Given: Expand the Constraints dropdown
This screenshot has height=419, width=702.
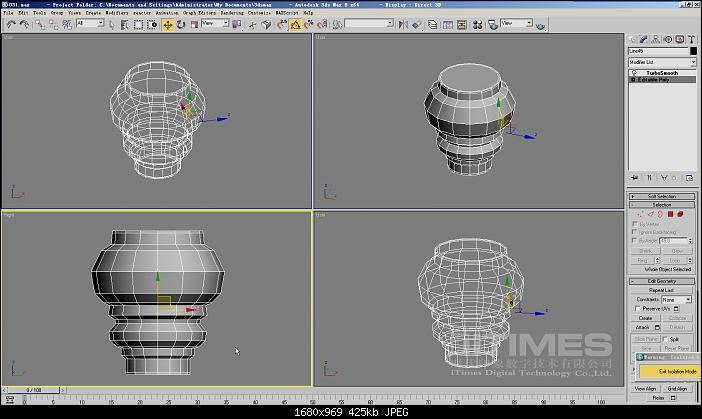Looking at the screenshot, I should coord(675,299).
